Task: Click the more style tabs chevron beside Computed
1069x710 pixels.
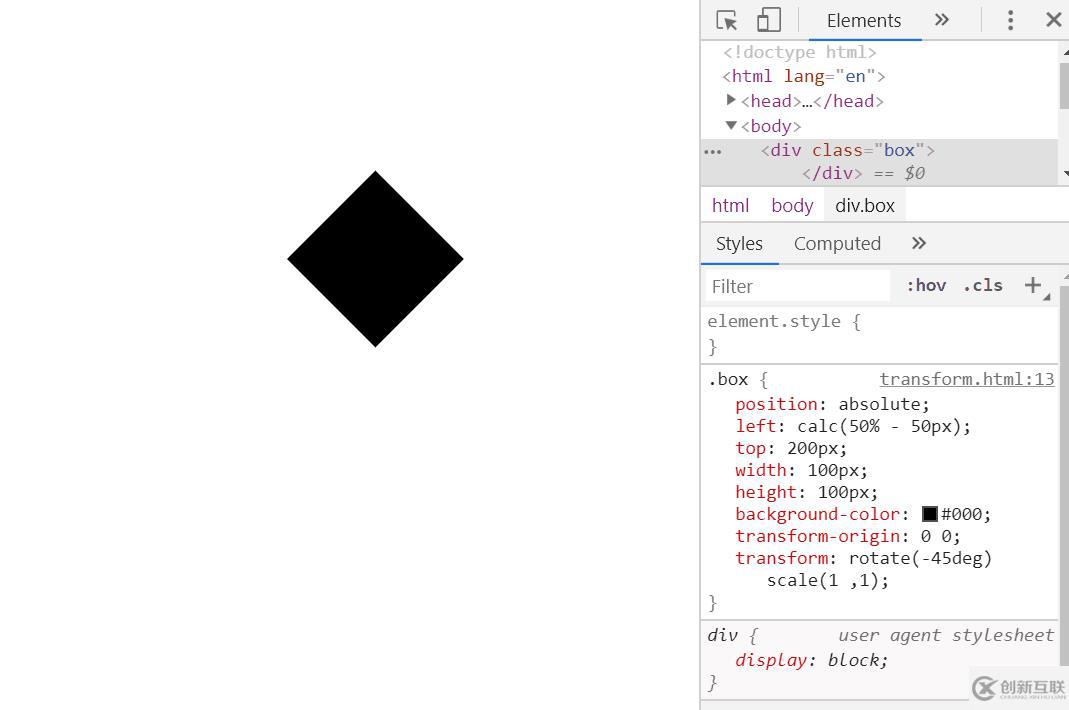Action: click(918, 243)
